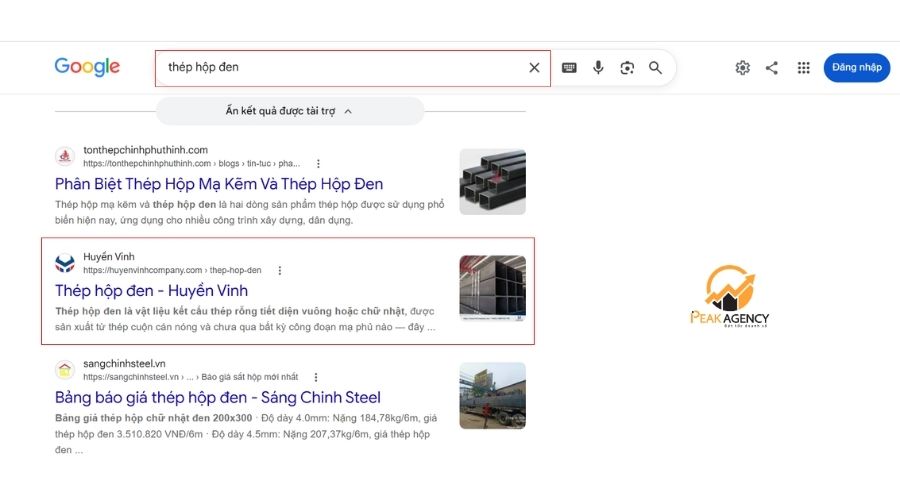
Task: Click the Sáng Chinh Steel result thumbnail
Action: point(492,396)
